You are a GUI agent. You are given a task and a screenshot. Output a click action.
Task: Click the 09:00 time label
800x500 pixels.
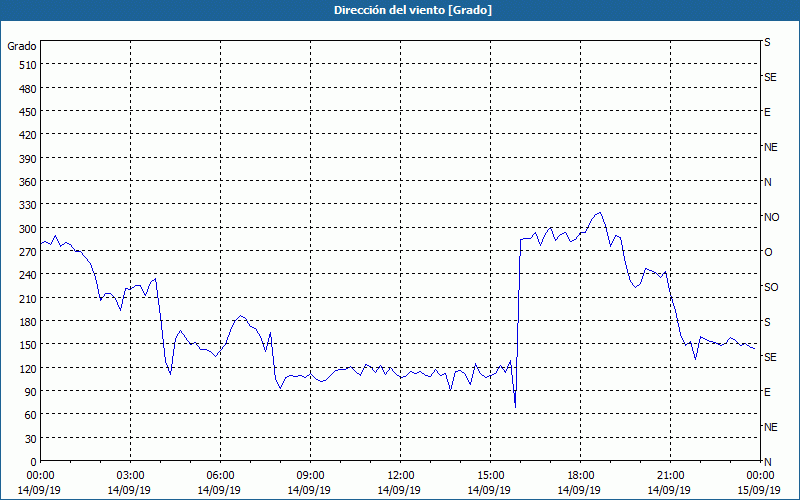point(310,476)
